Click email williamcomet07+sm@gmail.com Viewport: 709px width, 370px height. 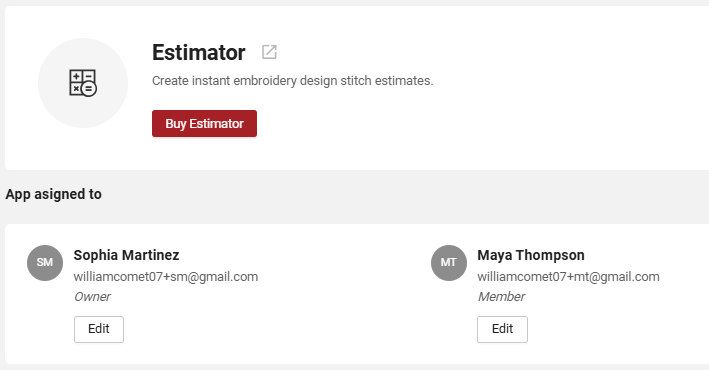coord(166,277)
